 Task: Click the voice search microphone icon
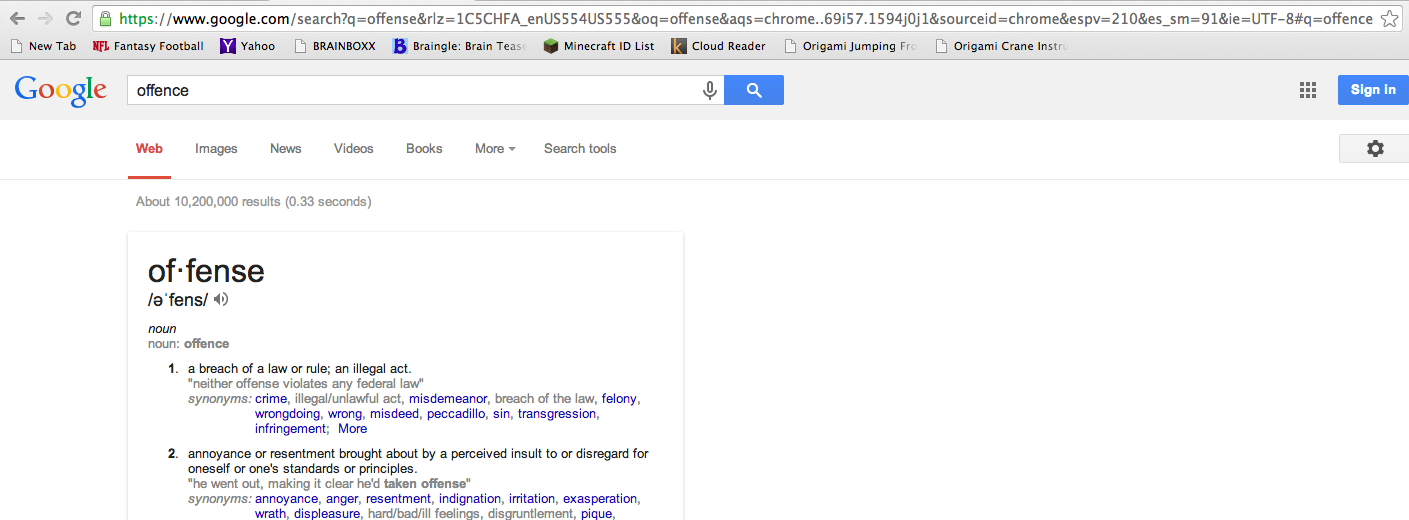click(710, 91)
